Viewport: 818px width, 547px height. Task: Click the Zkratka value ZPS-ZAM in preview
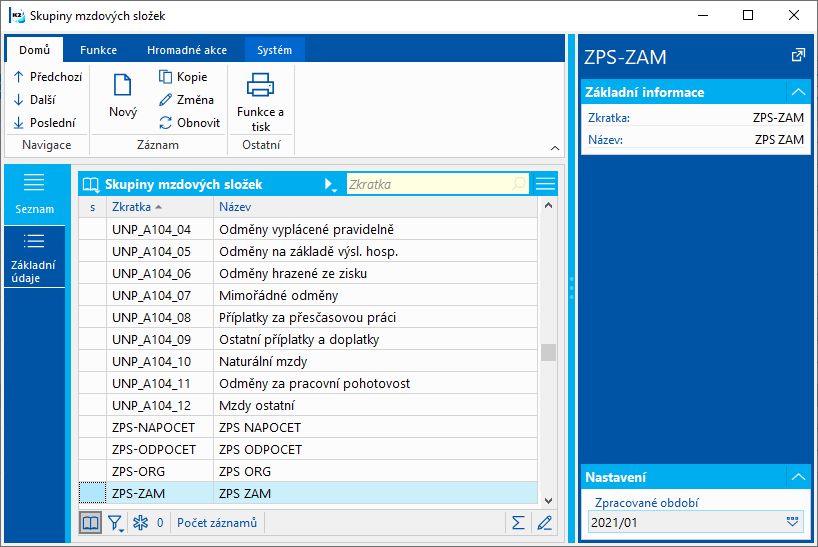coord(778,118)
